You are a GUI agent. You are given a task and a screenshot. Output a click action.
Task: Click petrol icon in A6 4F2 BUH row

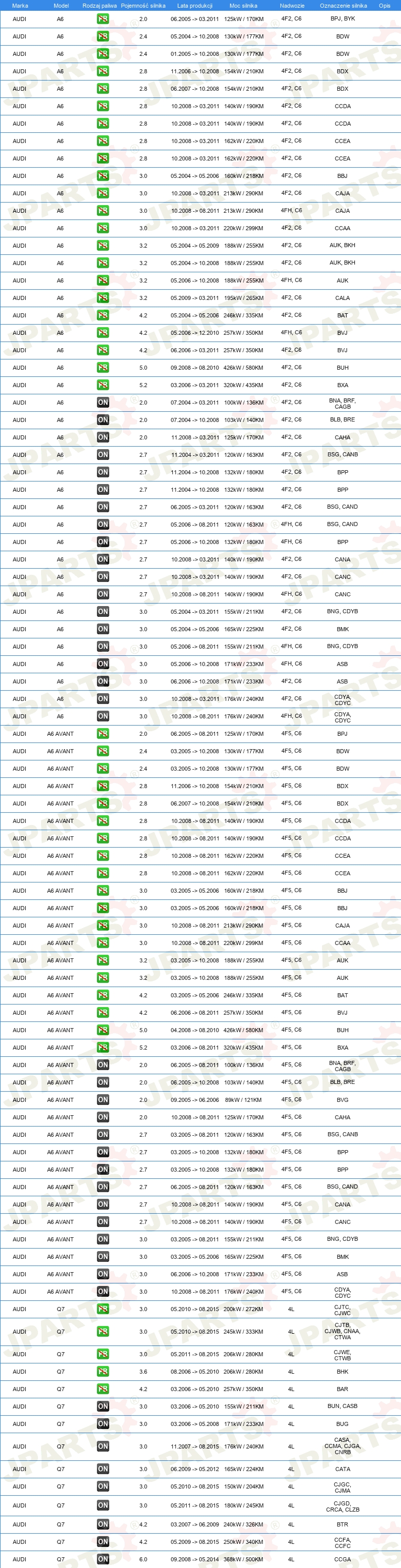[x=103, y=368]
